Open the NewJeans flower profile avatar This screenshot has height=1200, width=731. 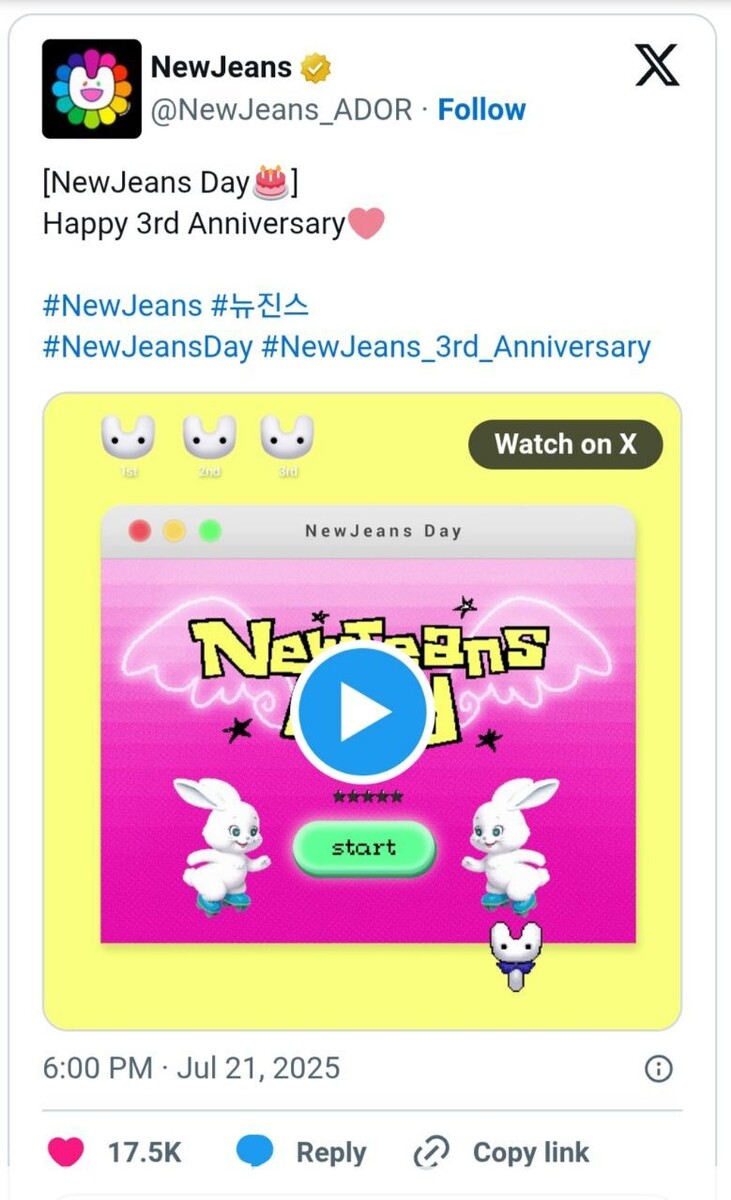click(x=93, y=88)
